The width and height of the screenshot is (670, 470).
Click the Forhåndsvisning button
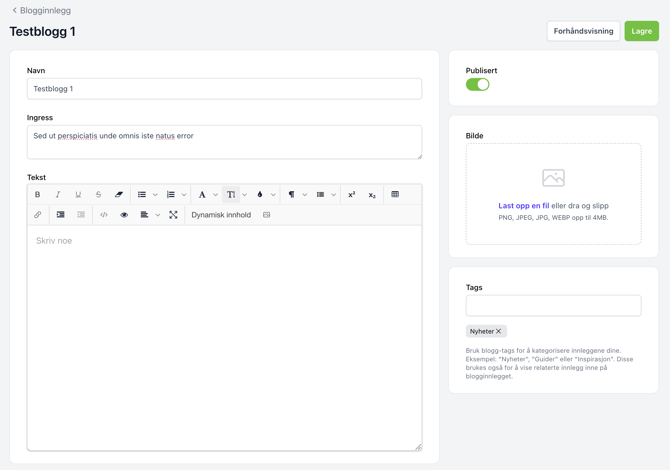click(x=583, y=31)
